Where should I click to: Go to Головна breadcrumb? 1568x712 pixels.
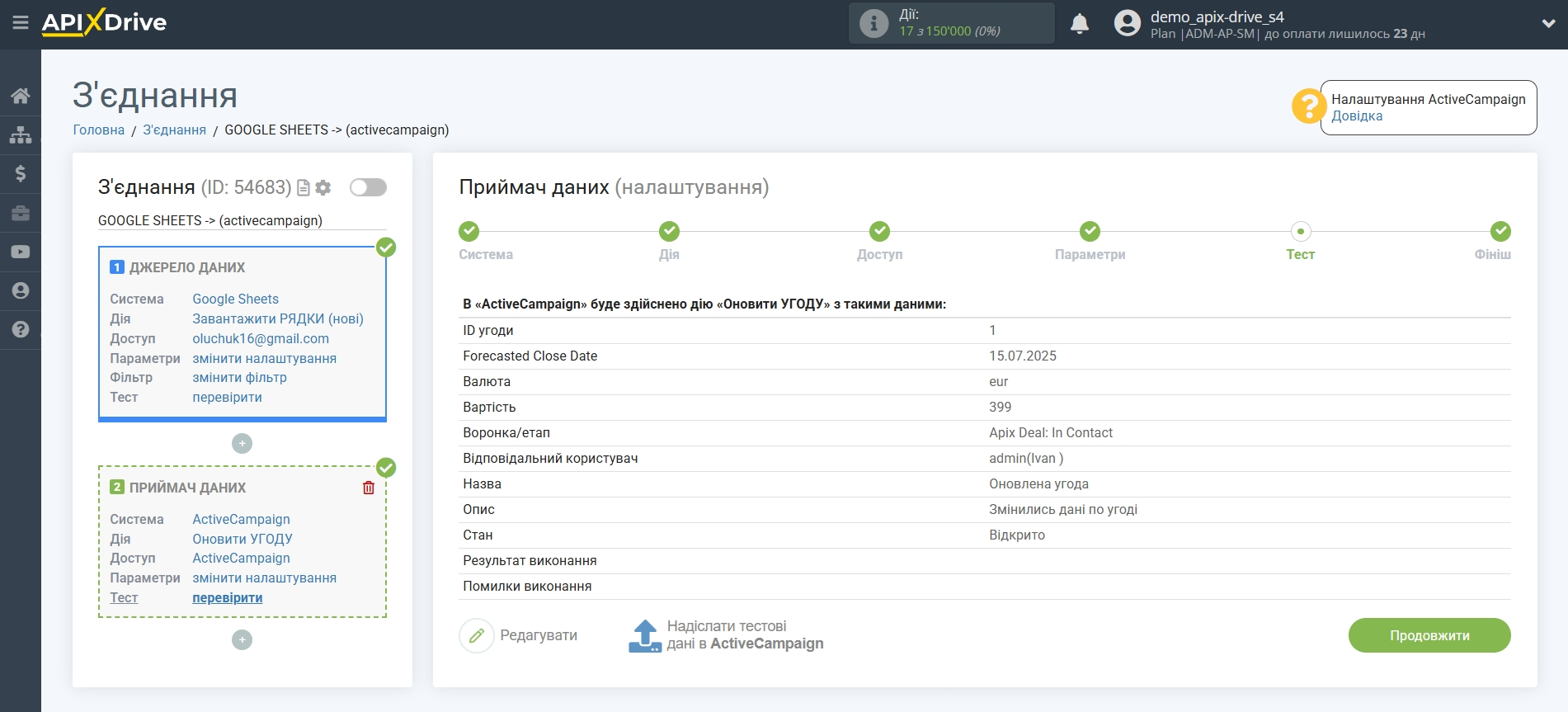[99, 130]
